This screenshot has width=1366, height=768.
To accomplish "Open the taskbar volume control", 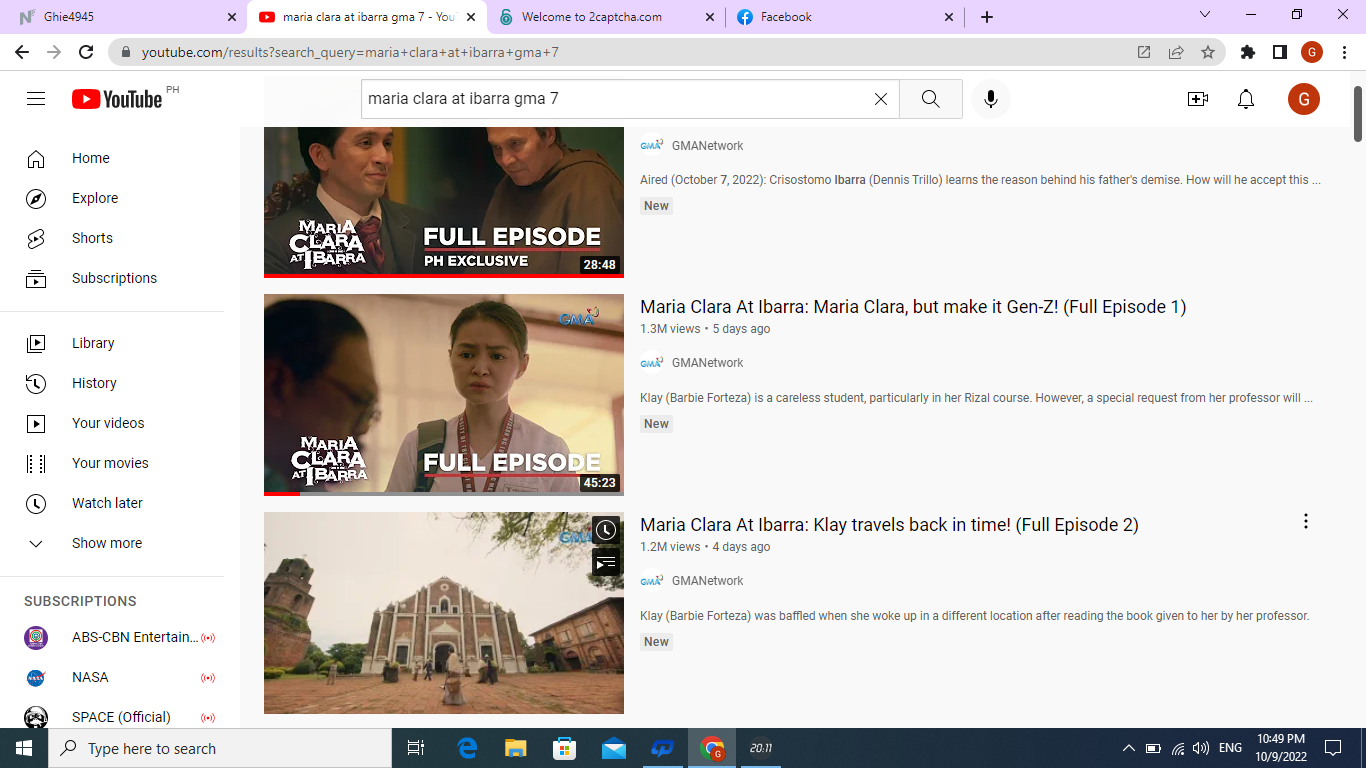I will click(x=1201, y=748).
